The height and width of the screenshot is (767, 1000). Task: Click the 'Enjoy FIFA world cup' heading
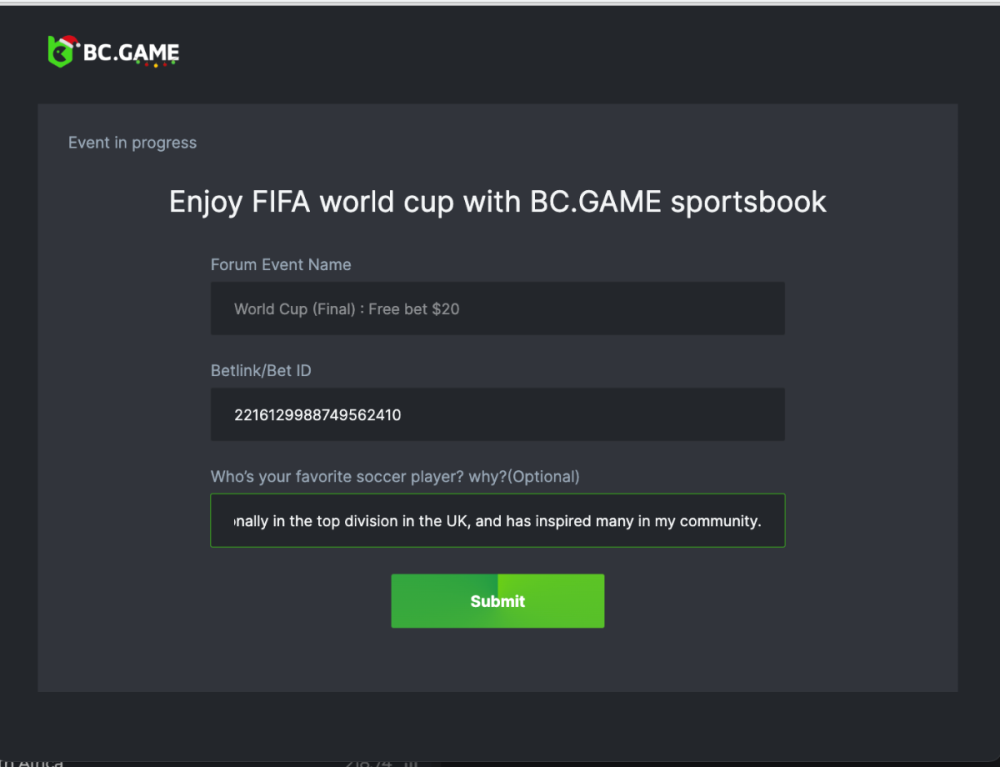point(497,201)
